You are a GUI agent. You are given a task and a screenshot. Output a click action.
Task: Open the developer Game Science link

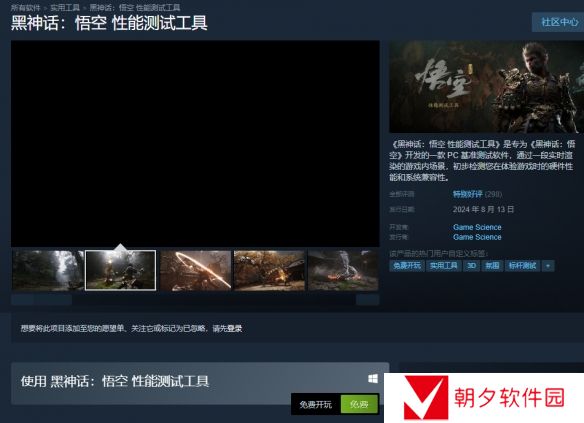(477, 227)
